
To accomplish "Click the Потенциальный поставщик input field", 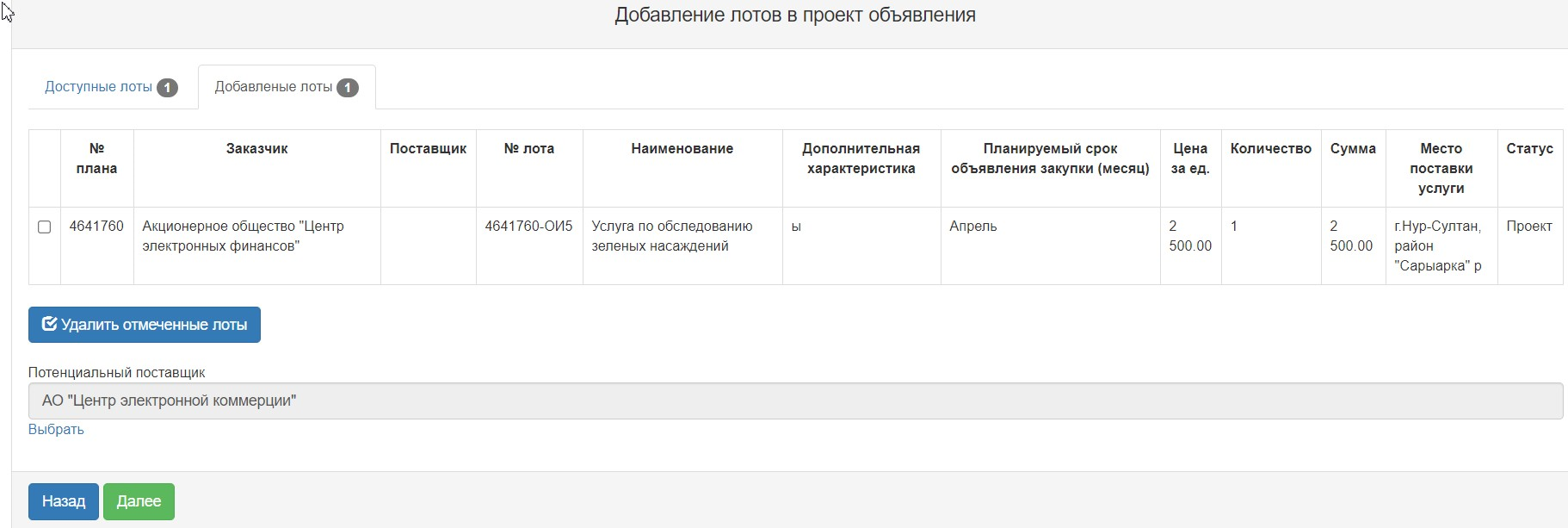I will (x=795, y=401).
